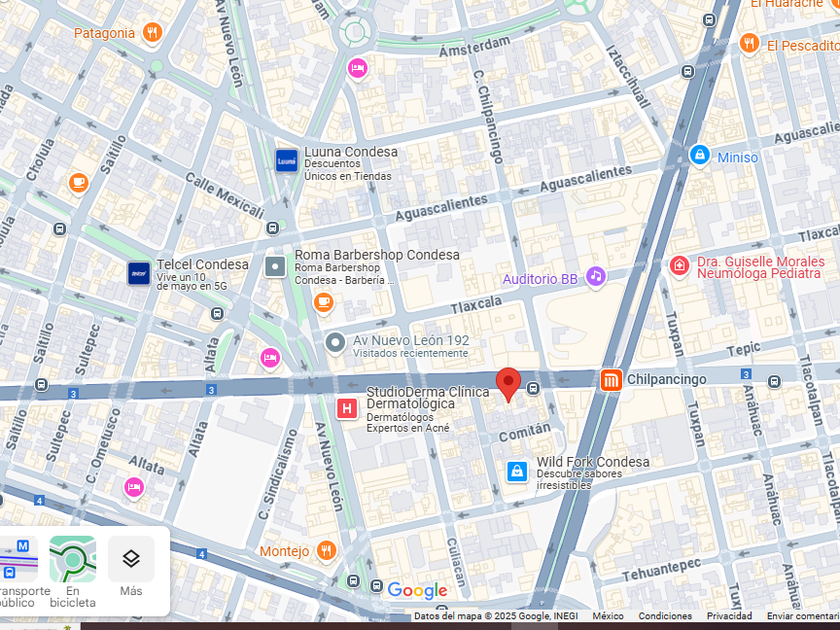
Task: Open the Telcel Condesa logo marker
Action: (139, 273)
